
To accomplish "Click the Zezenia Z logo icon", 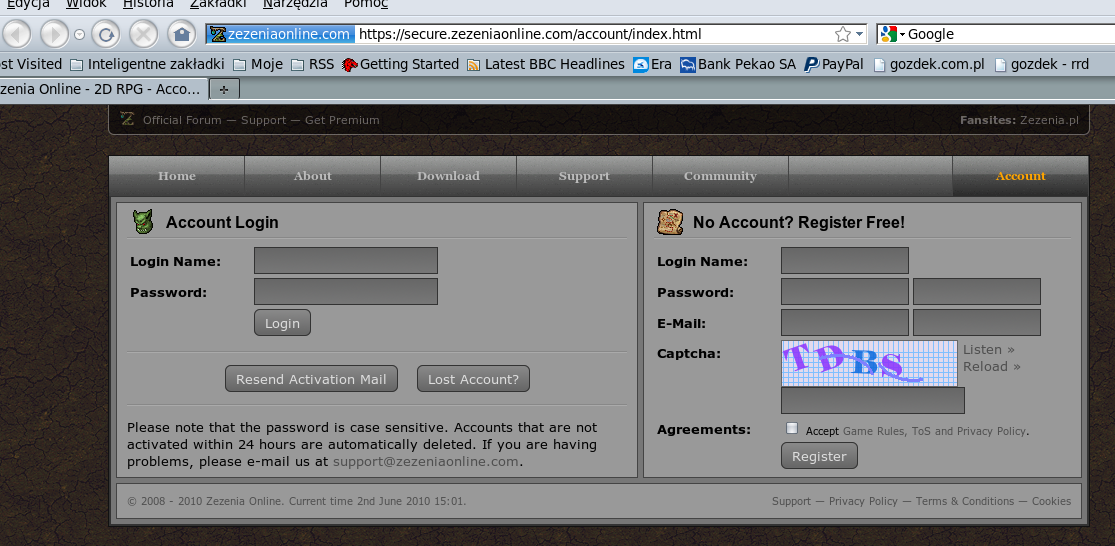I will tap(127, 120).
